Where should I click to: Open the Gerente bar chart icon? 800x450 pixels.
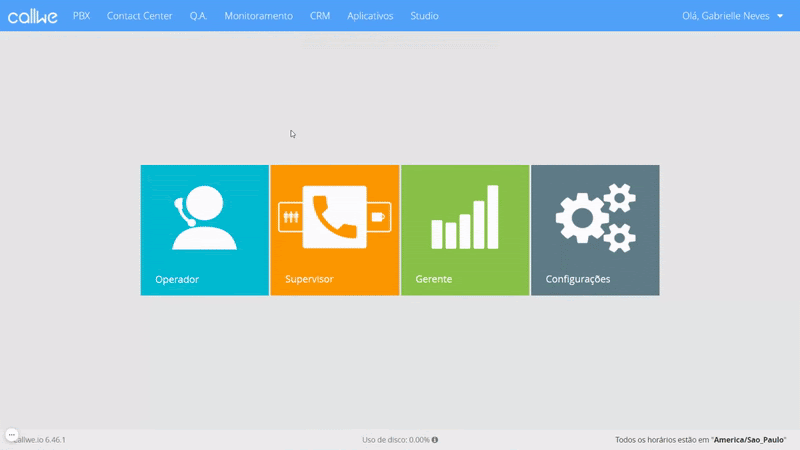click(464, 217)
